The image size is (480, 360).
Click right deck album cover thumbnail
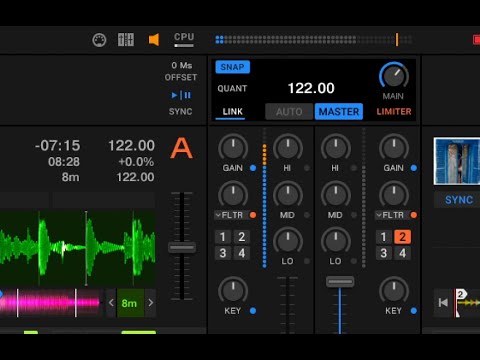457,161
